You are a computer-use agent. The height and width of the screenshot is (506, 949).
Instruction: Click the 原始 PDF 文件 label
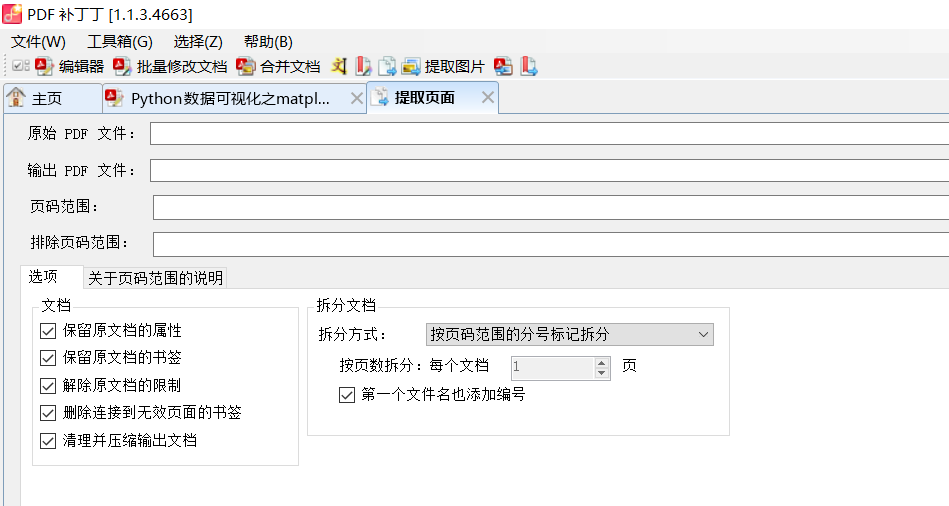point(82,134)
